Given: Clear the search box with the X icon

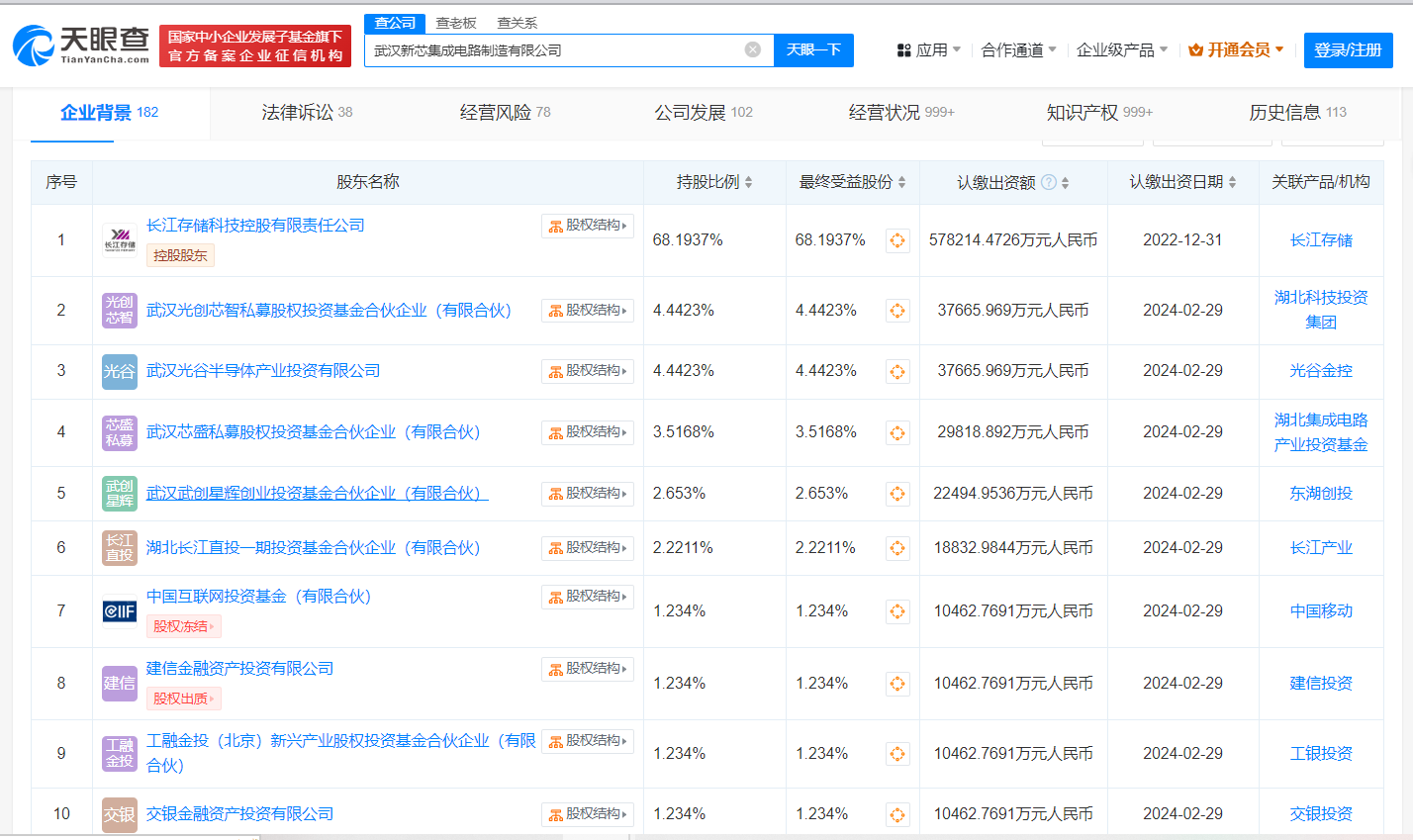Looking at the screenshot, I should (753, 49).
